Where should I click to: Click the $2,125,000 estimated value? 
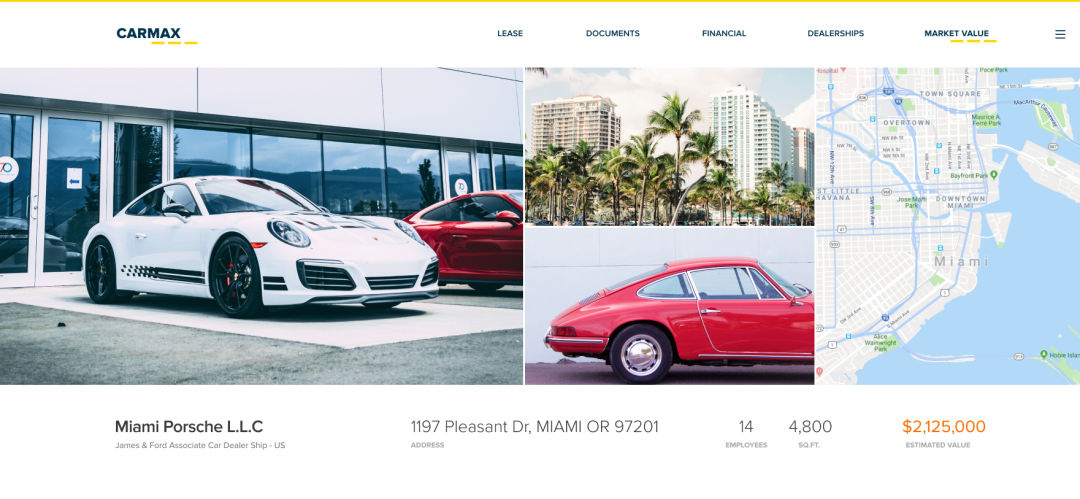pos(944,427)
